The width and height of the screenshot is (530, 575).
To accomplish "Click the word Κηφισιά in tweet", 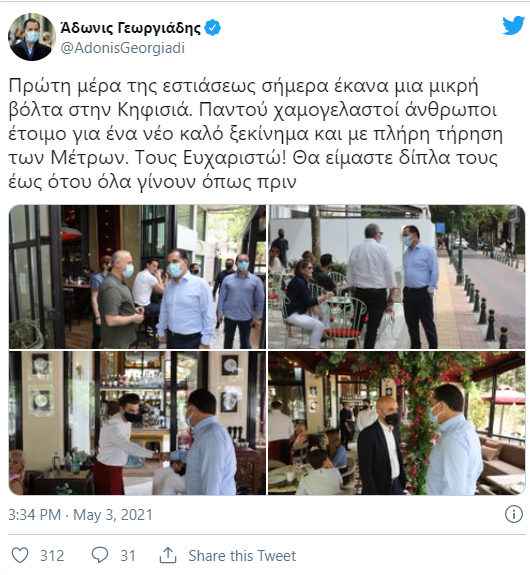I will coord(155,110).
